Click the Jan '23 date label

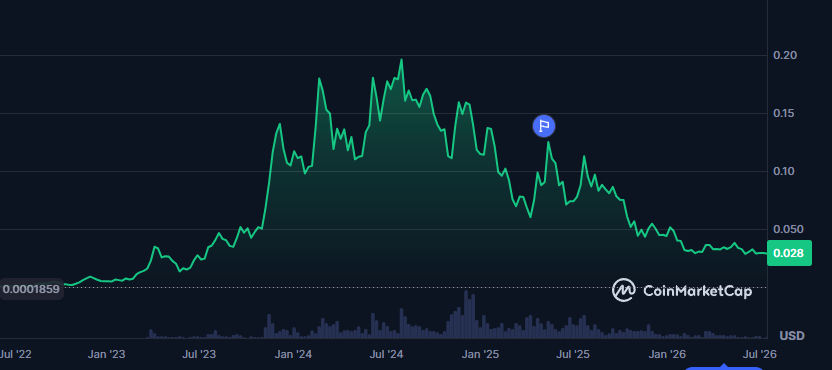pyautogui.click(x=107, y=354)
